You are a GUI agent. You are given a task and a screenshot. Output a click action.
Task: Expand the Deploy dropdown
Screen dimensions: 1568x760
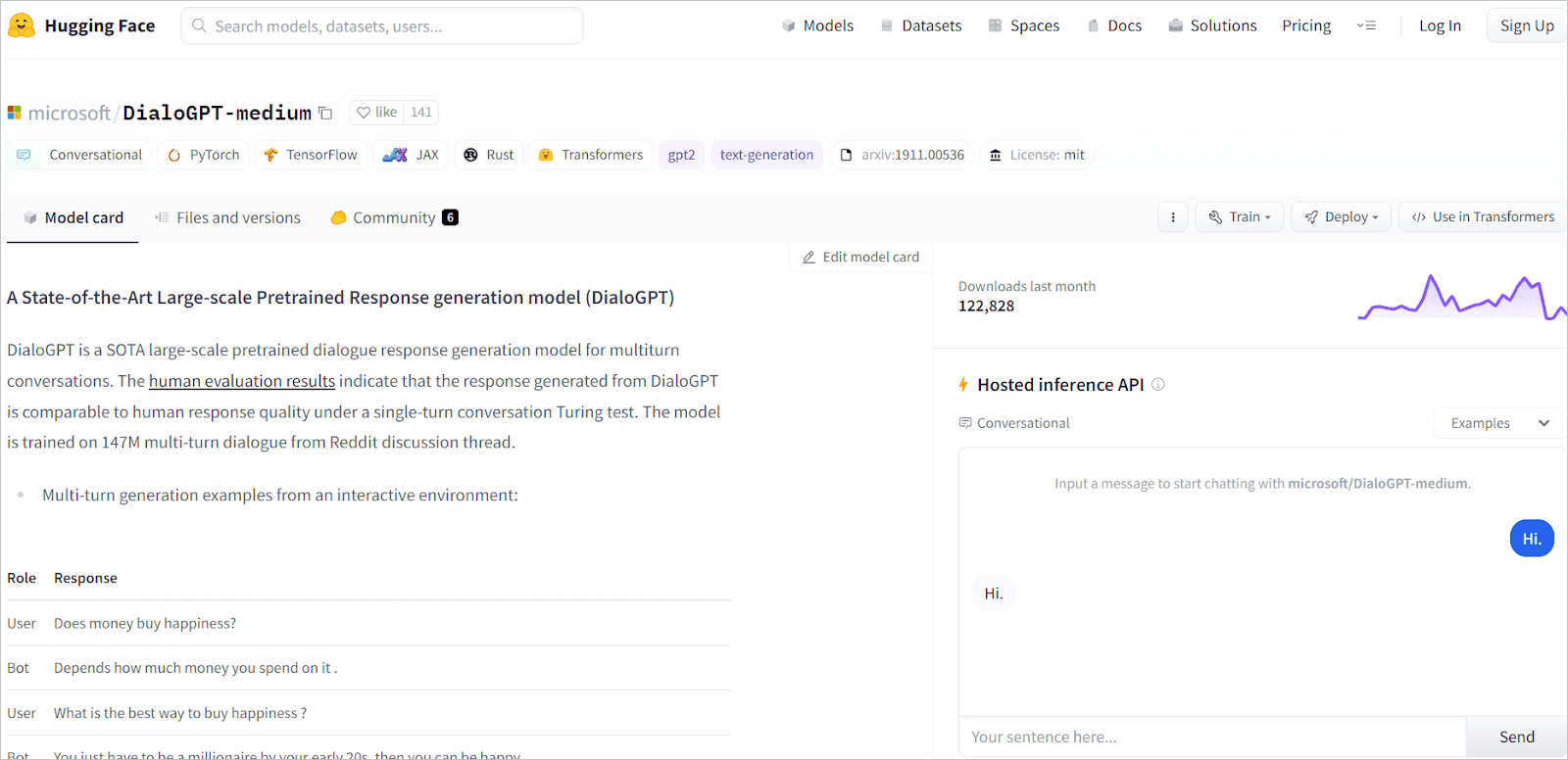(x=1341, y=217)
